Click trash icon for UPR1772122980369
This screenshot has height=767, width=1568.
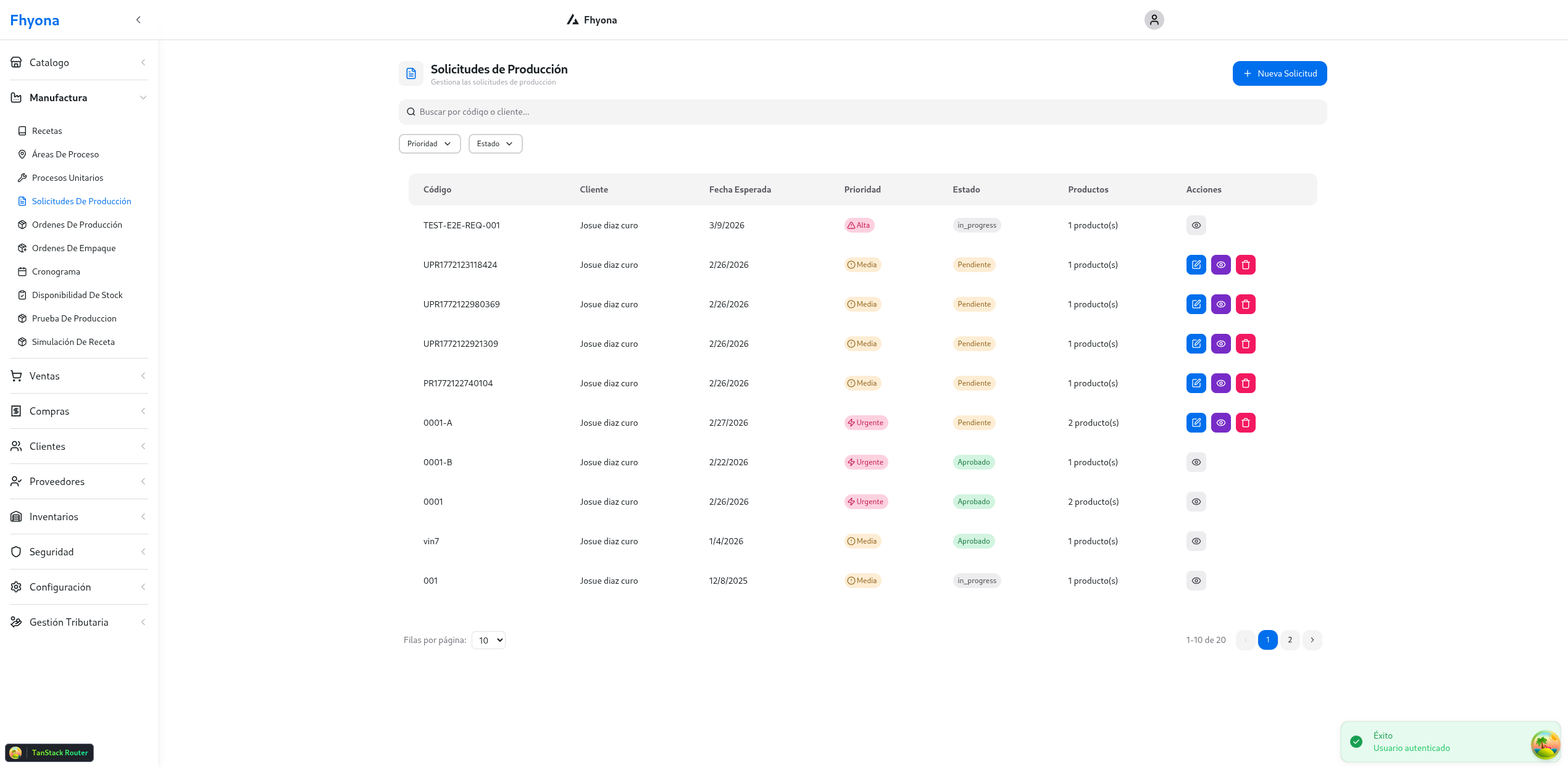1245,304
